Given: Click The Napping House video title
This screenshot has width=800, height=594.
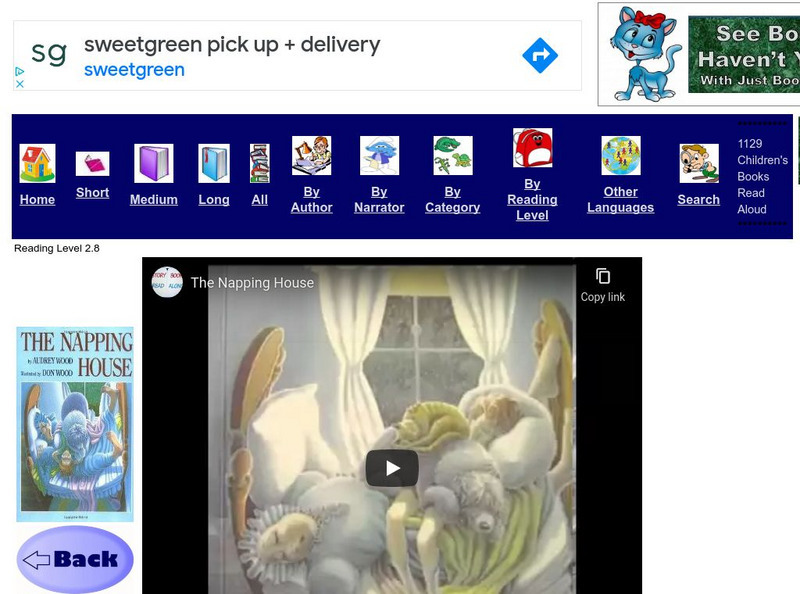Looking at the screenshot, I should 252,283.
